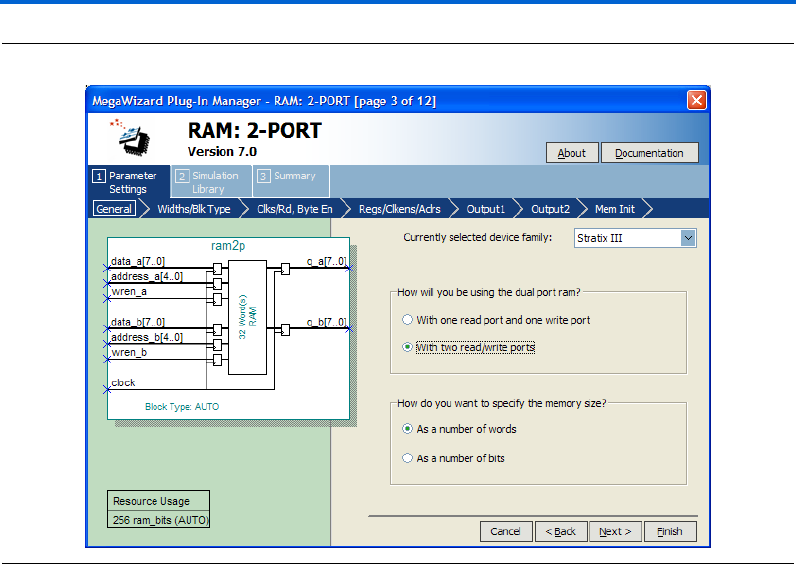The image size is (796, 564).
Task: Click the address_a[4..0] port label
Action: [x=147, y=277]
